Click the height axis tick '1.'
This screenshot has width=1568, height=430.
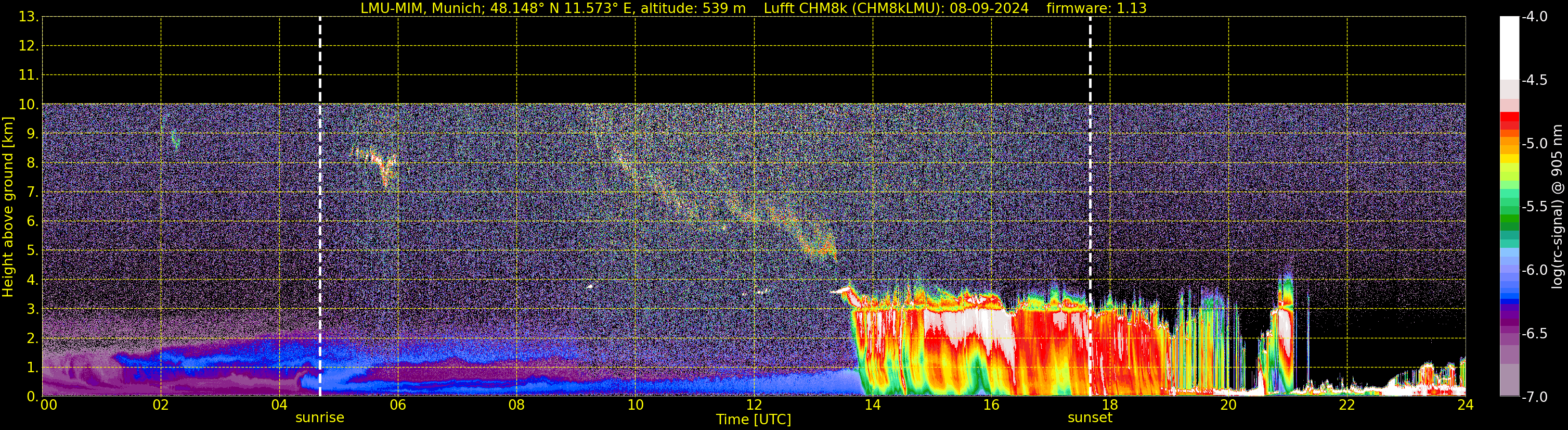(33, 367)
